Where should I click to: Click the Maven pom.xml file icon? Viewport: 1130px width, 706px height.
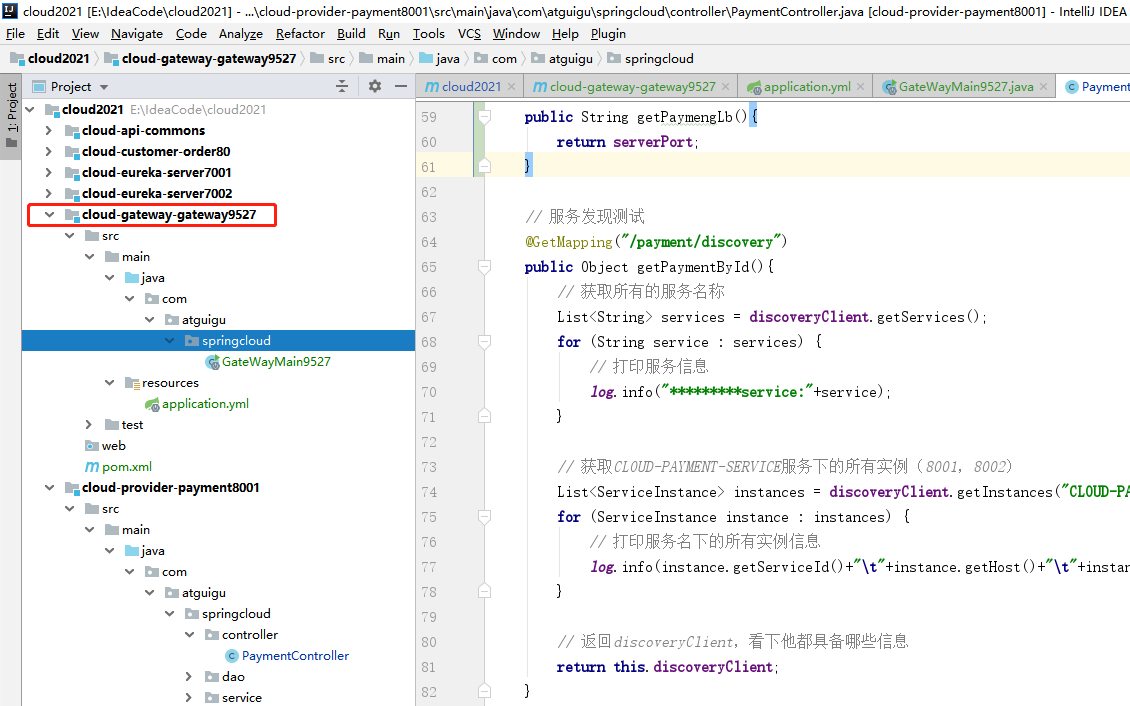tap(92, 467)
